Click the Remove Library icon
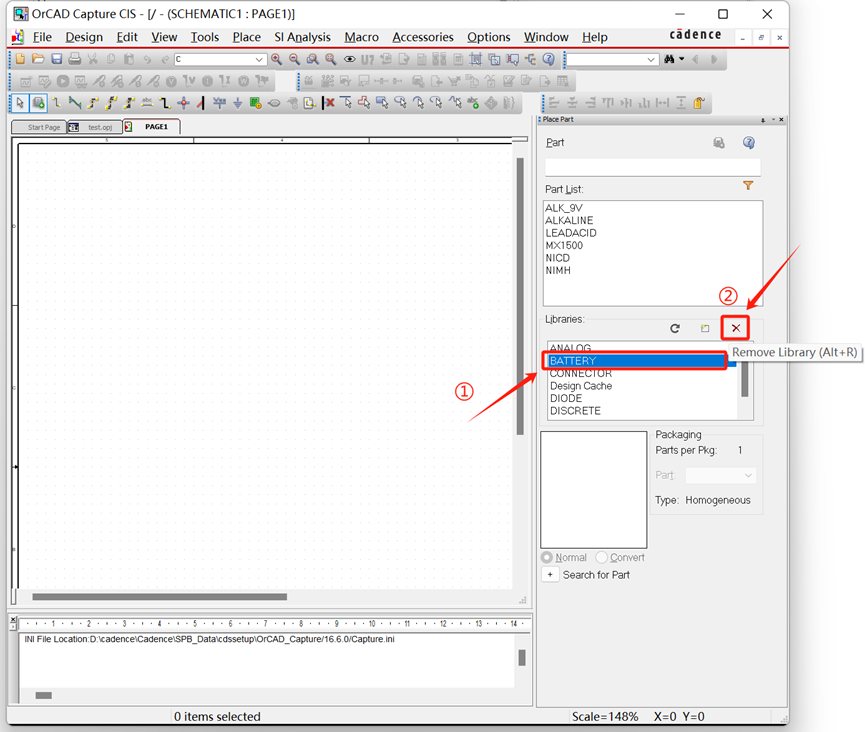The height and width of the screenshot is (732, 865). pos(735,328)
